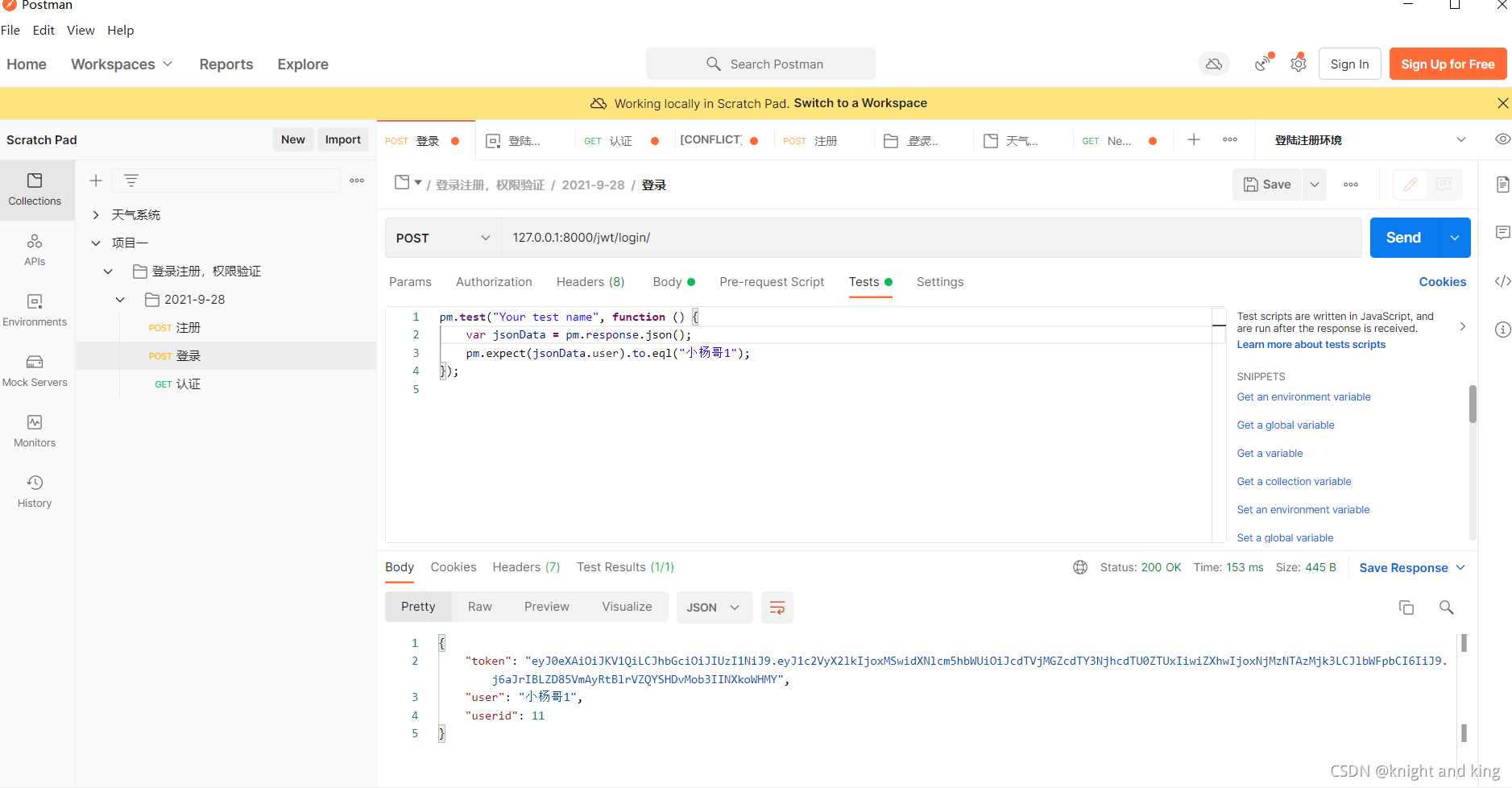This screenshot has height=788, width=1512.
Task: Collapse the snippets panel arrow
Action: tap(1462, 326)
